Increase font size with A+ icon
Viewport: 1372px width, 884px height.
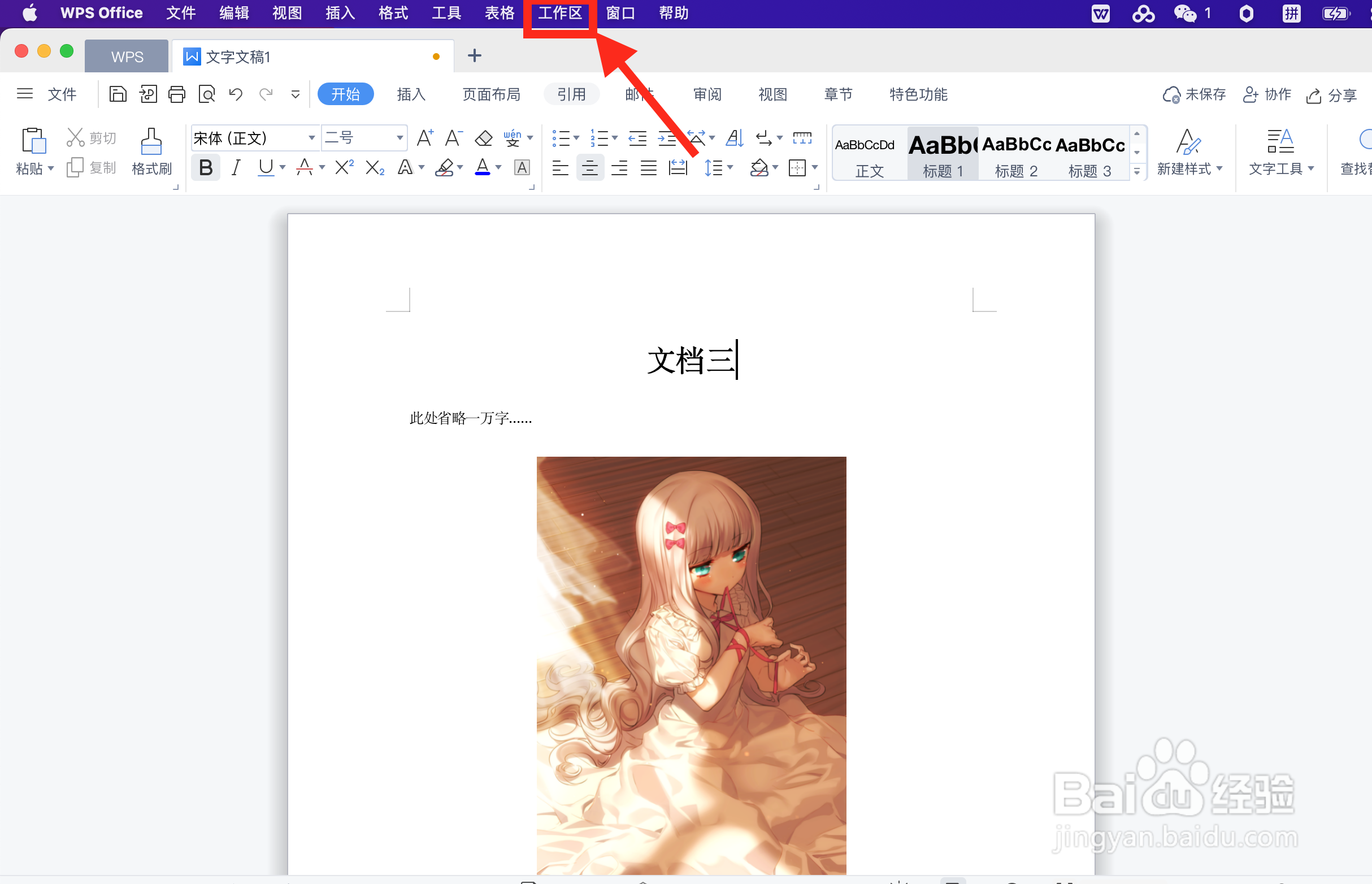[424, 138]
